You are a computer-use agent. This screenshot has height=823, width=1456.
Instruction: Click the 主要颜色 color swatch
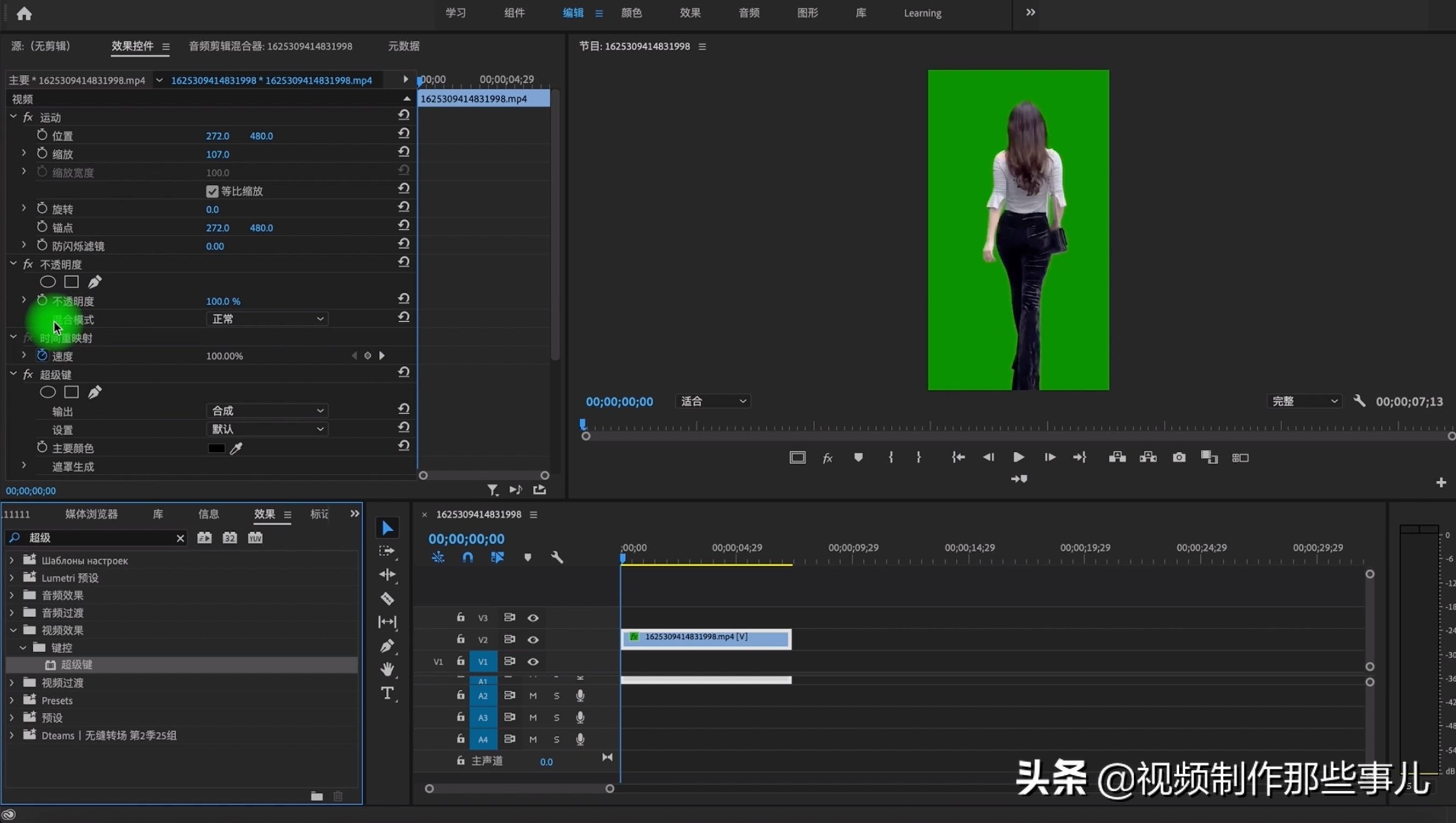[215, 447]
